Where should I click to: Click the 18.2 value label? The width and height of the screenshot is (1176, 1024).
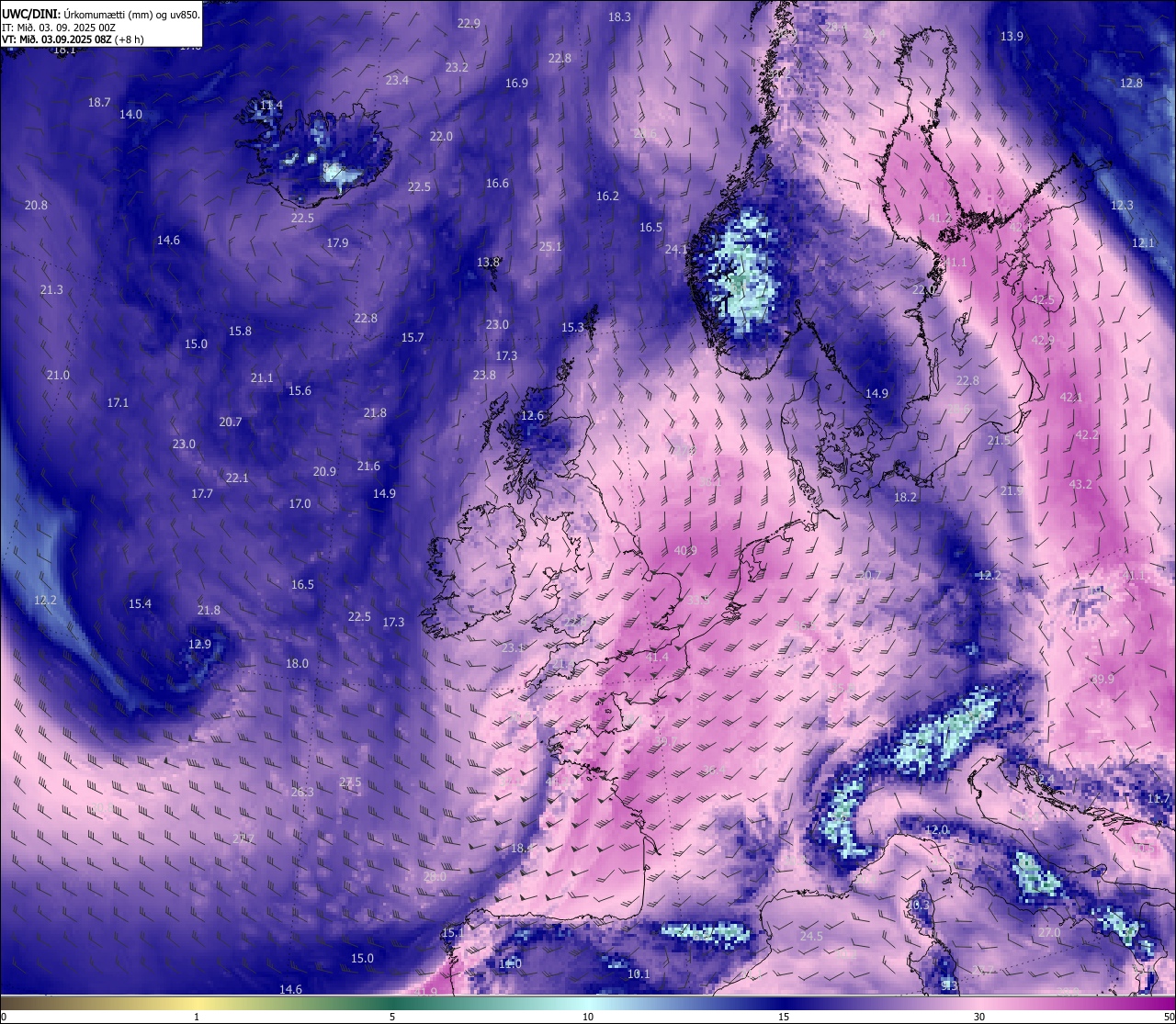point(905,497)
